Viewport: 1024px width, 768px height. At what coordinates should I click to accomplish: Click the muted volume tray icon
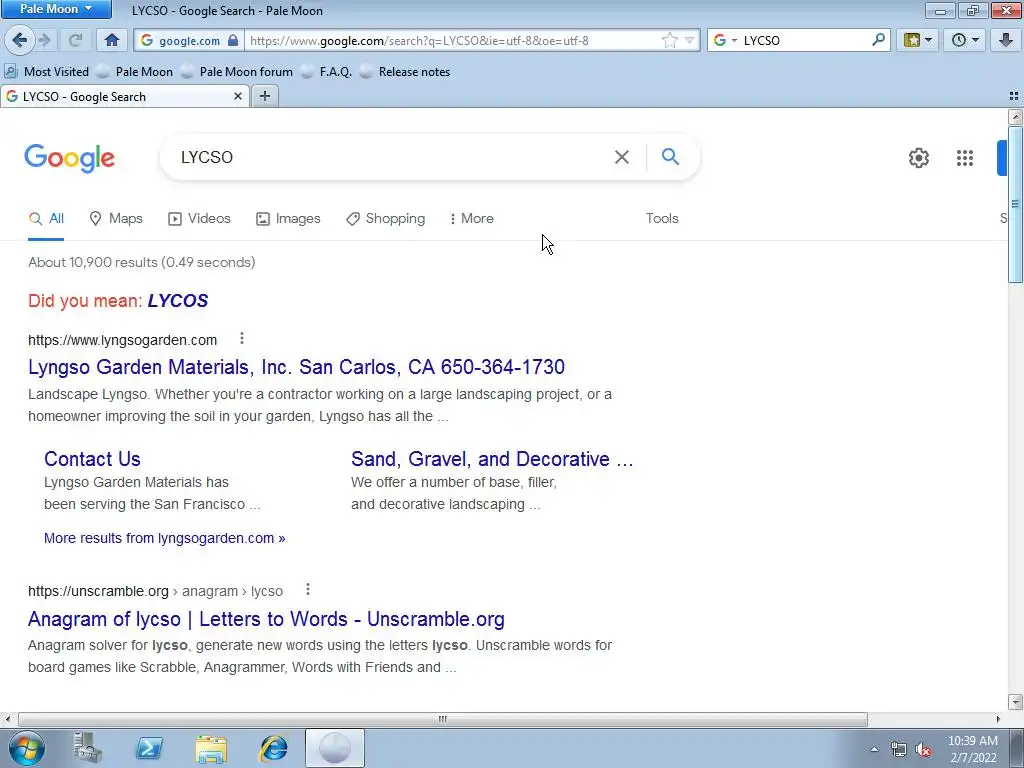pos(923,750)
